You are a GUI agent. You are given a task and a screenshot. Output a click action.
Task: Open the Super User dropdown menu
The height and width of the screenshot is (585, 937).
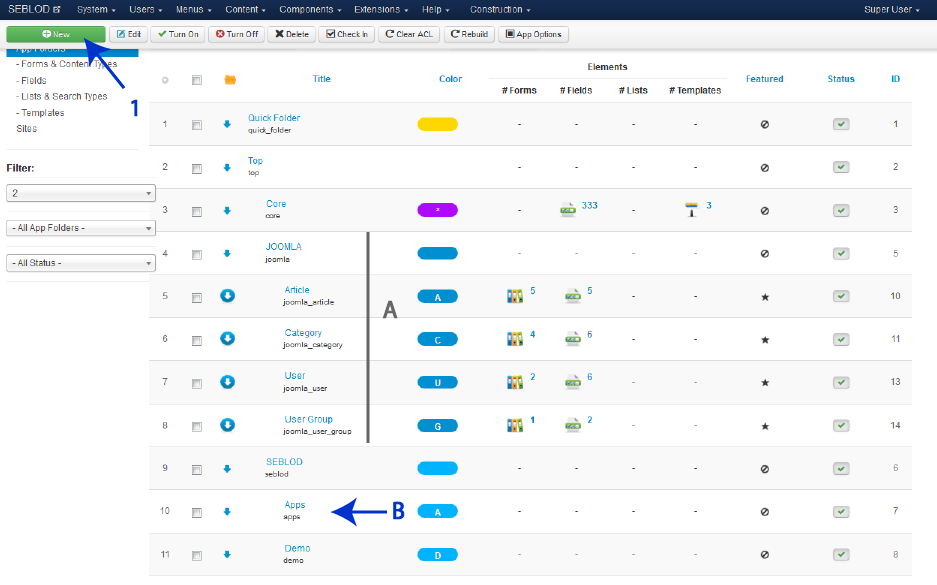coord(891,10)
